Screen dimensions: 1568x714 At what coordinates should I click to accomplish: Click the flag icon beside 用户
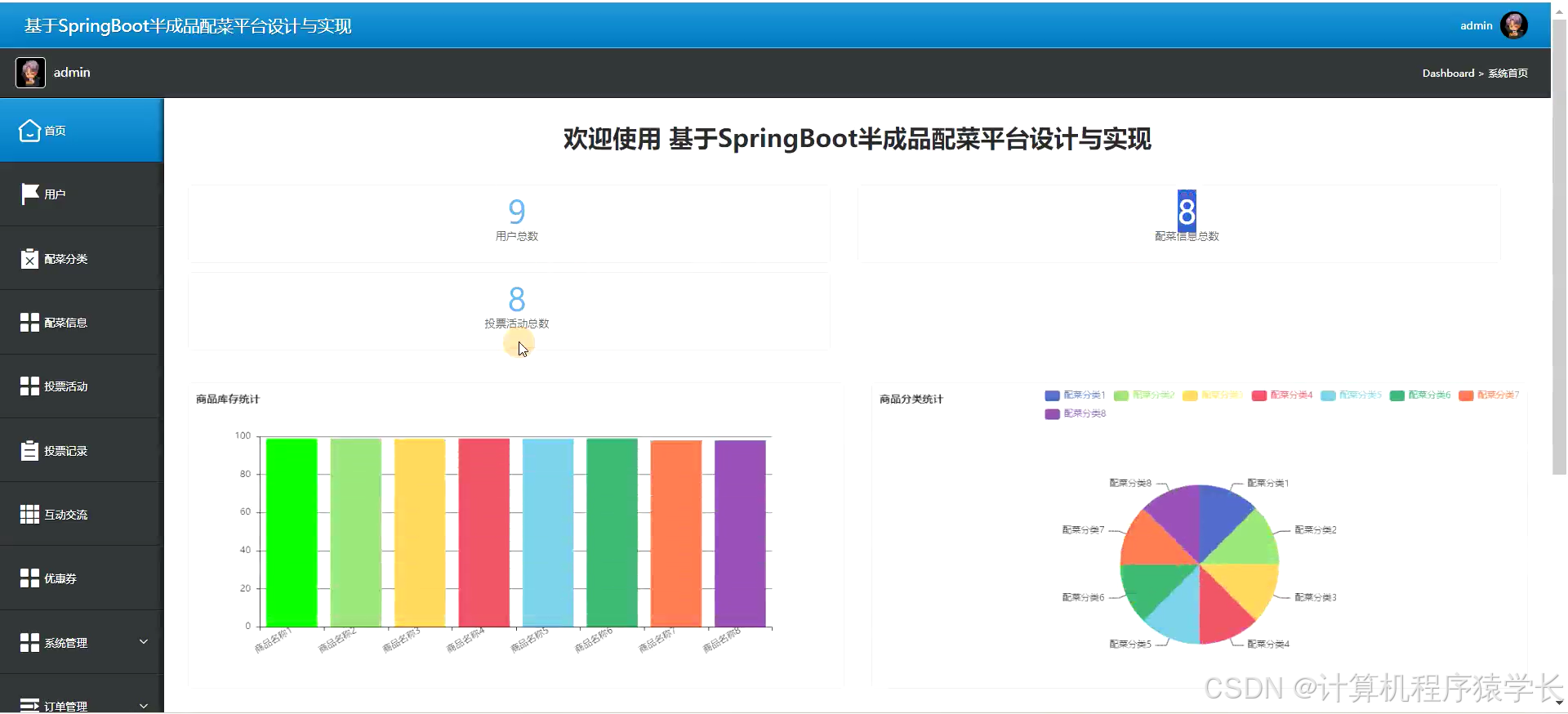[29, 194]
